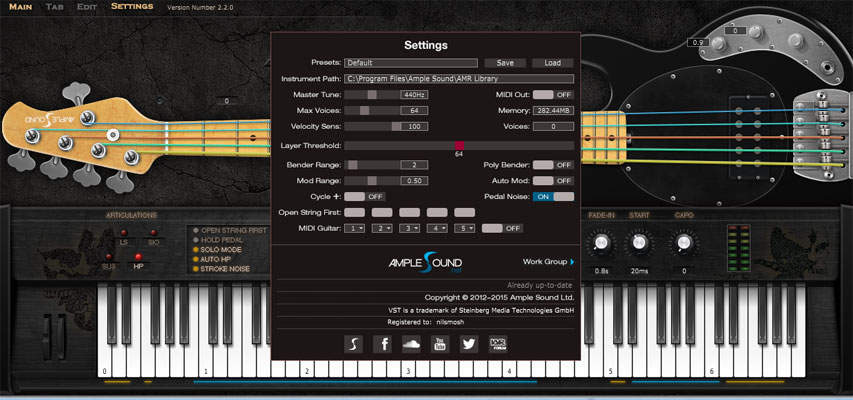Image resolution: width=853 pixels, height=400 pixels.
Task: Click the Layer Threshold red handle
Action: [x=459, y=146]
